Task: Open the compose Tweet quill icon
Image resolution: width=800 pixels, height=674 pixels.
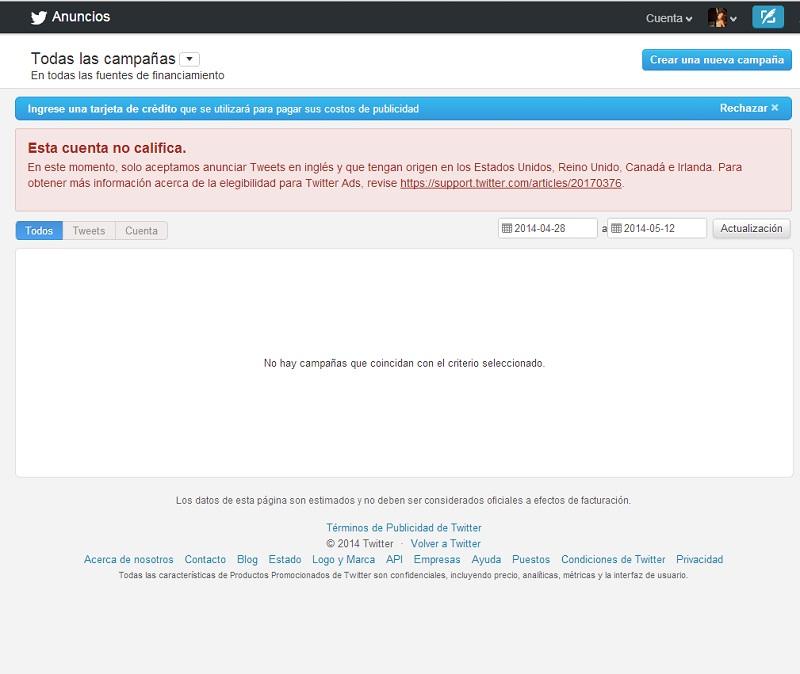Action: click(768, 16)
